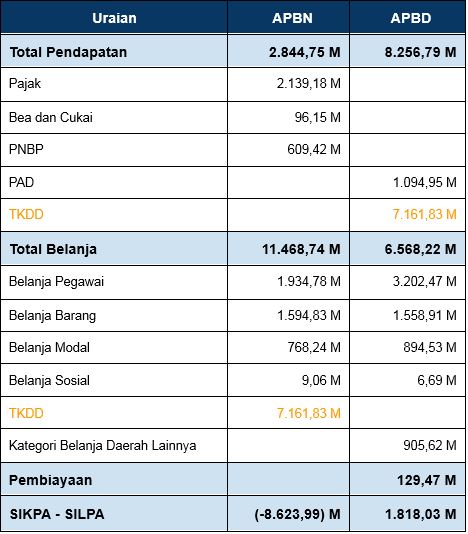Select the Belanja Modal APBN value 768,24 M

(314, 348)
